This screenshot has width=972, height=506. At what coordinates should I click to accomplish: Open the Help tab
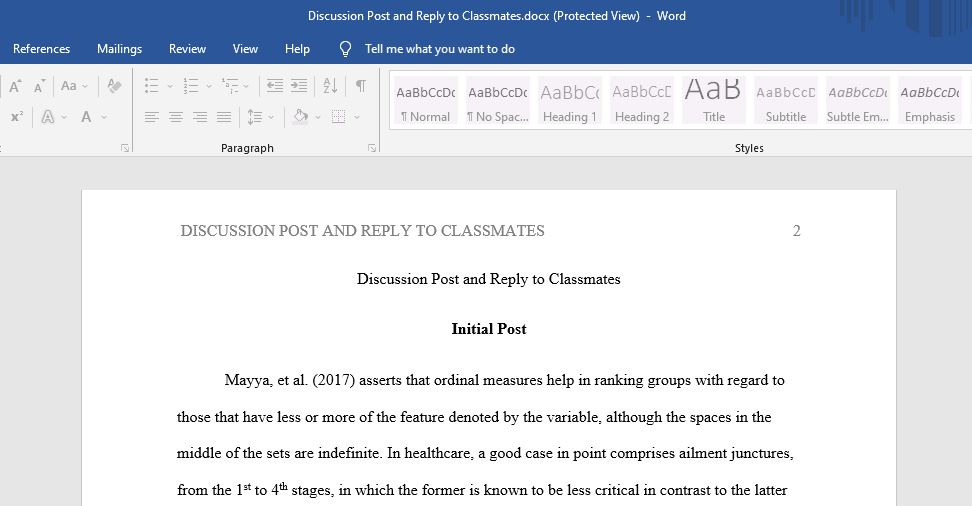[298, 49]
